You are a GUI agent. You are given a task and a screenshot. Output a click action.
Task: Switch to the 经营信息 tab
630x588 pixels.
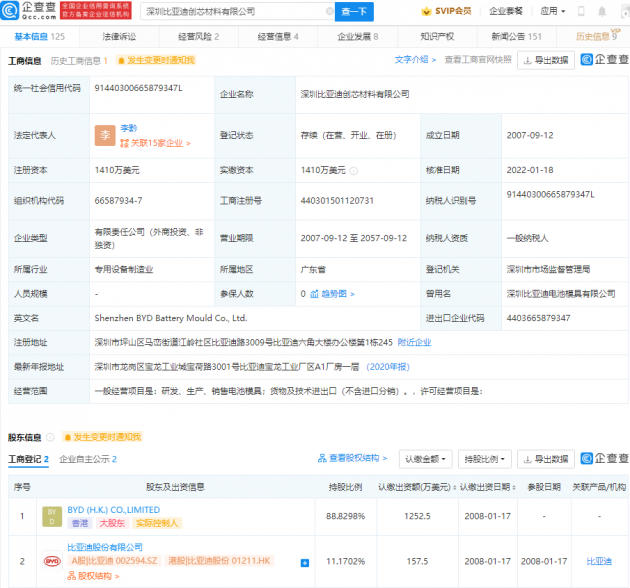[x=278, y=37]
